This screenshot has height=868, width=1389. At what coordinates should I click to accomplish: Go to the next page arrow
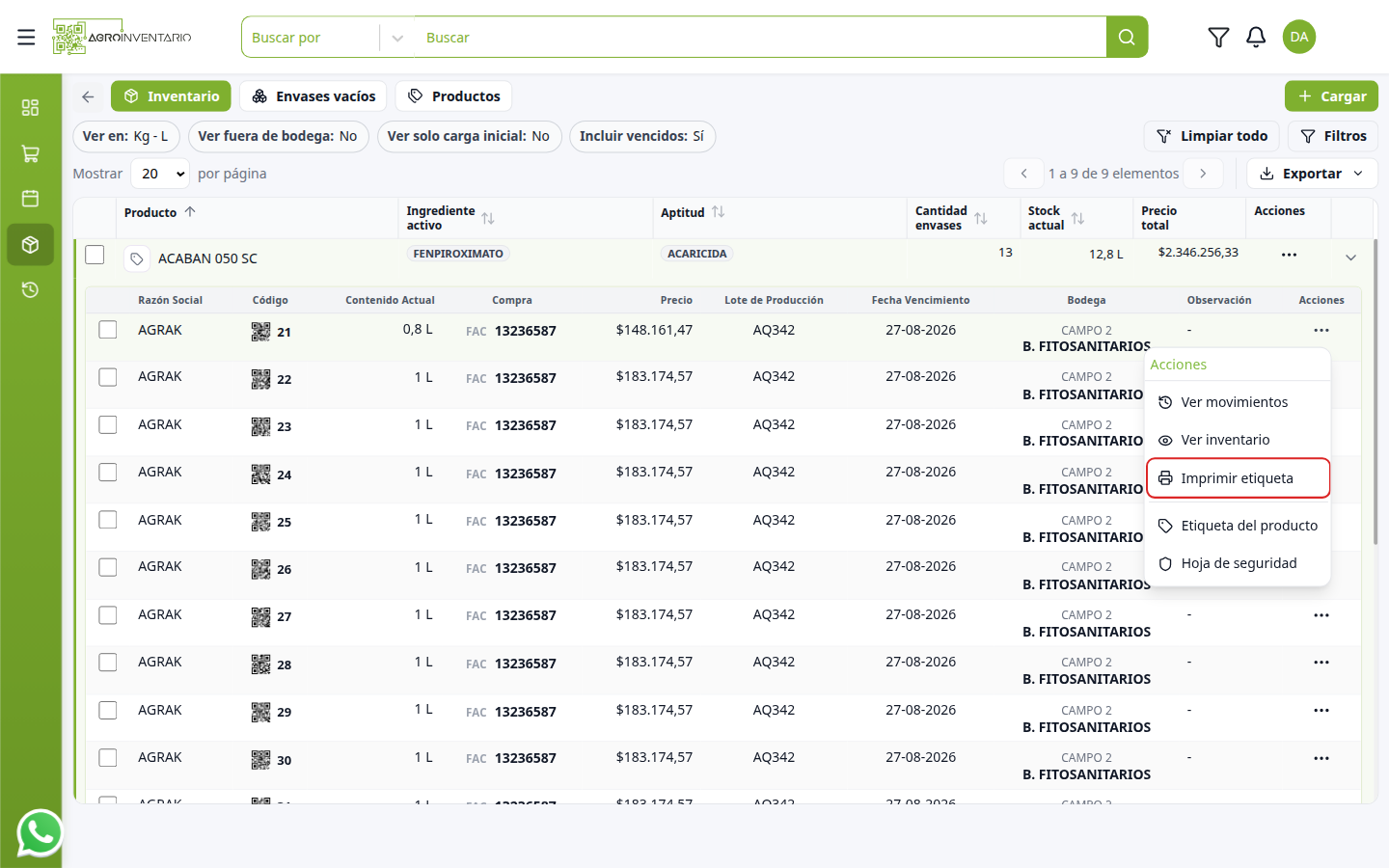1203,174
